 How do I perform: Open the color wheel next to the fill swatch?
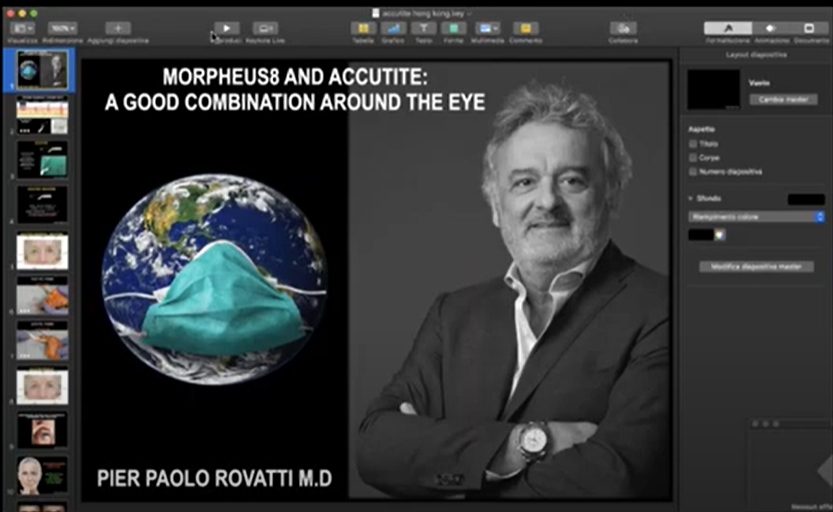(x=720, y=235)
